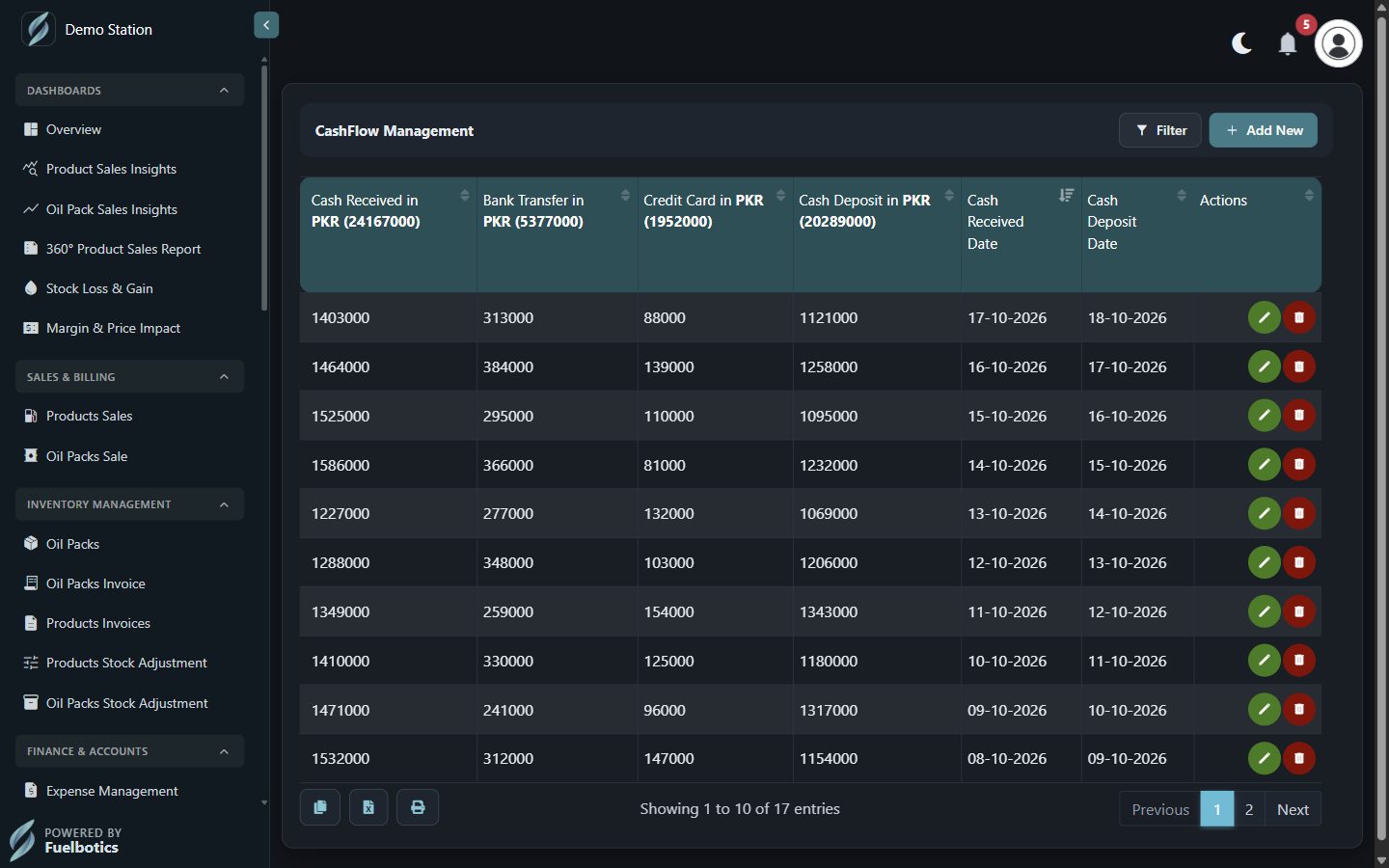
Task: Print the table with printer icon
Action: pyautogui.click(x=418, y=807)
